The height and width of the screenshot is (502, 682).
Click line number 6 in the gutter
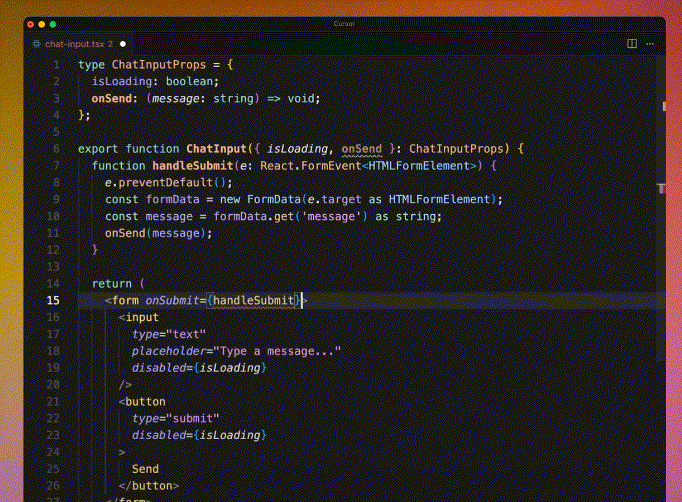tap(56, 149)
